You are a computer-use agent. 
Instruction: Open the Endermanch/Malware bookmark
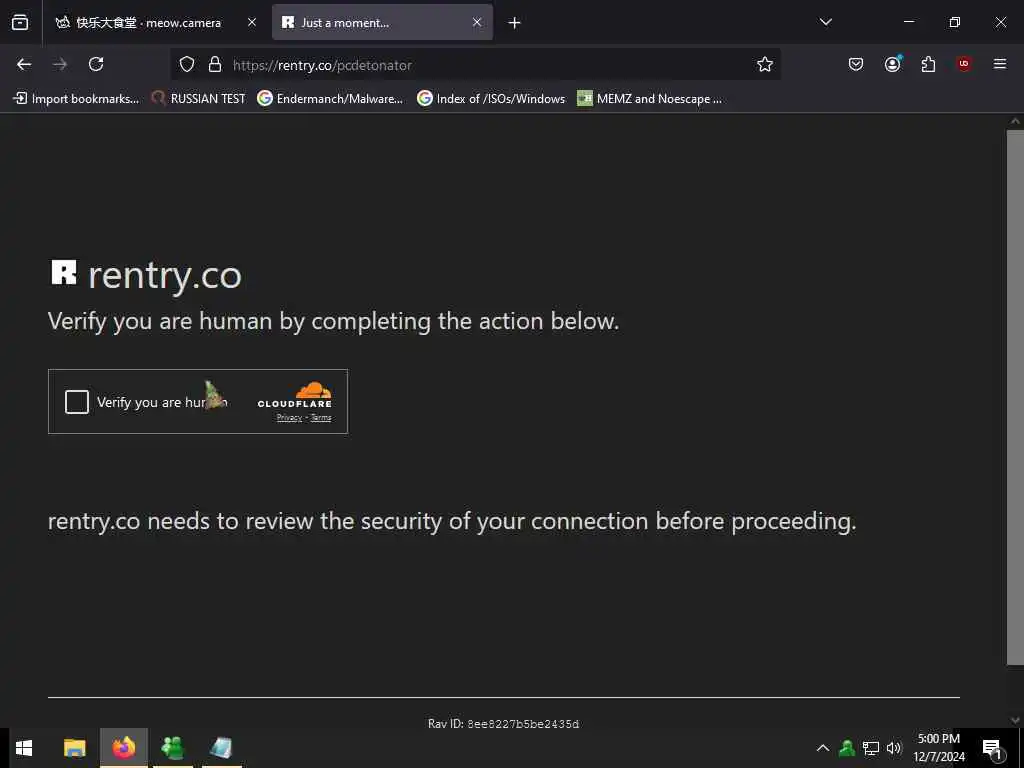coord(330,99)
